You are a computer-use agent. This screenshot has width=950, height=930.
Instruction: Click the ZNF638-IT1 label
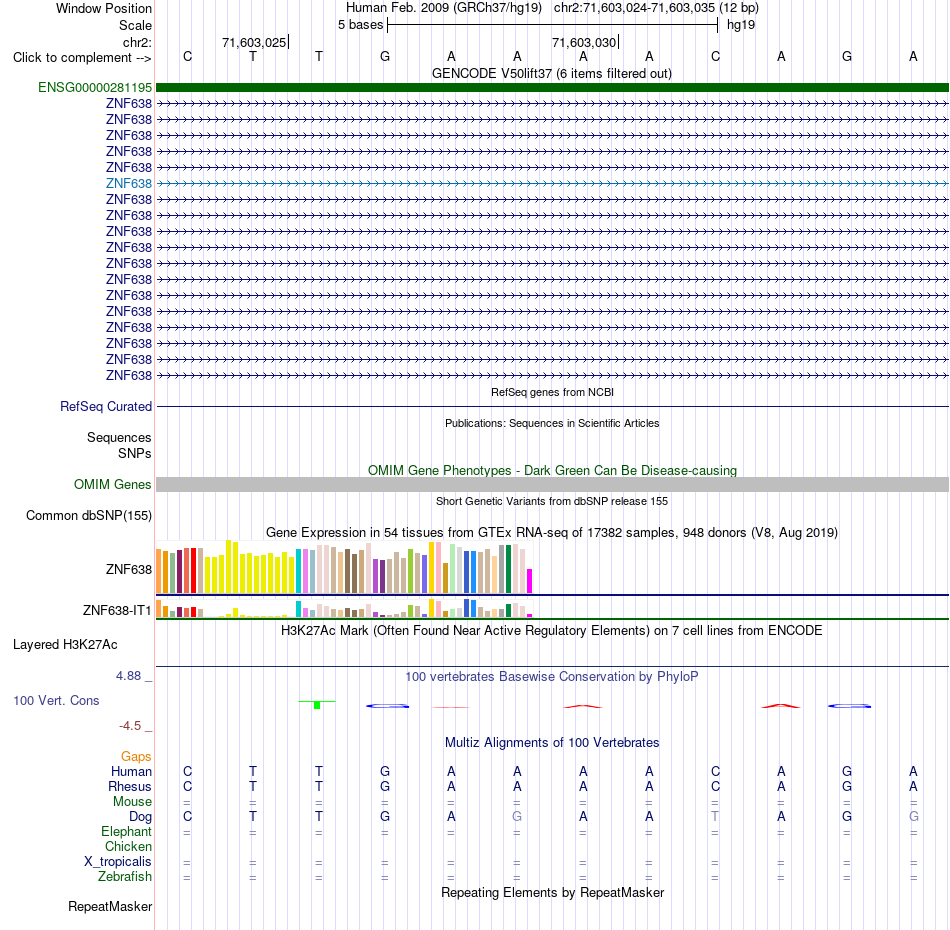click(117, 610)
